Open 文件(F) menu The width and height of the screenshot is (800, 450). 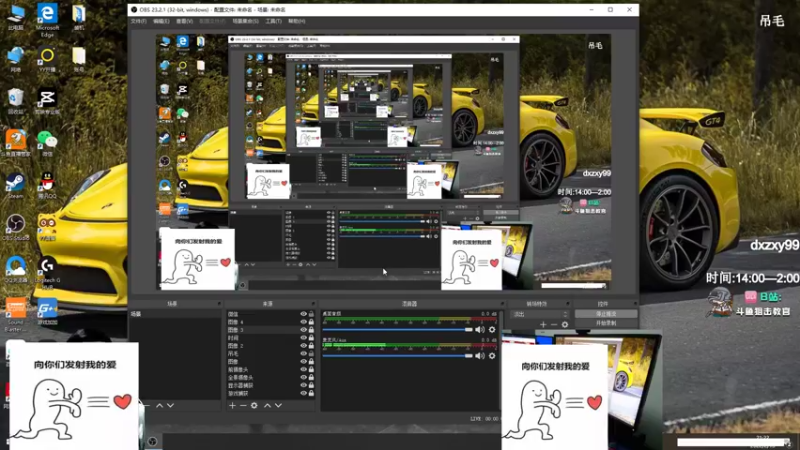(138, 21)
